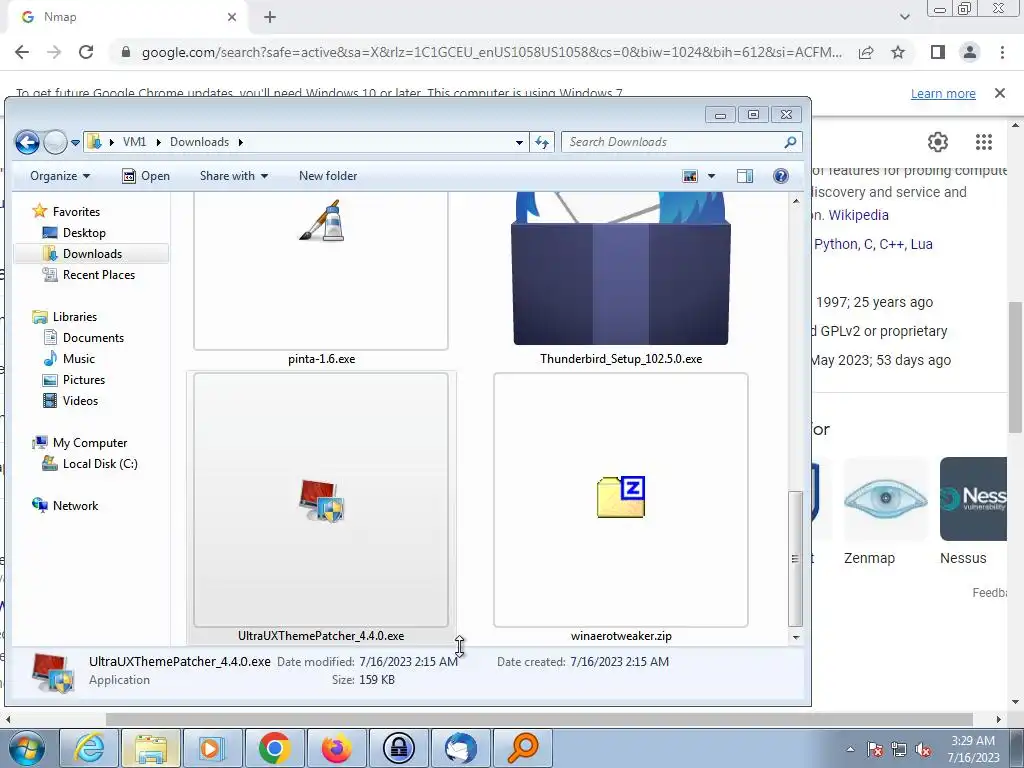Toggle the preview pane
1024x768 pixels.
pos(744,176)
